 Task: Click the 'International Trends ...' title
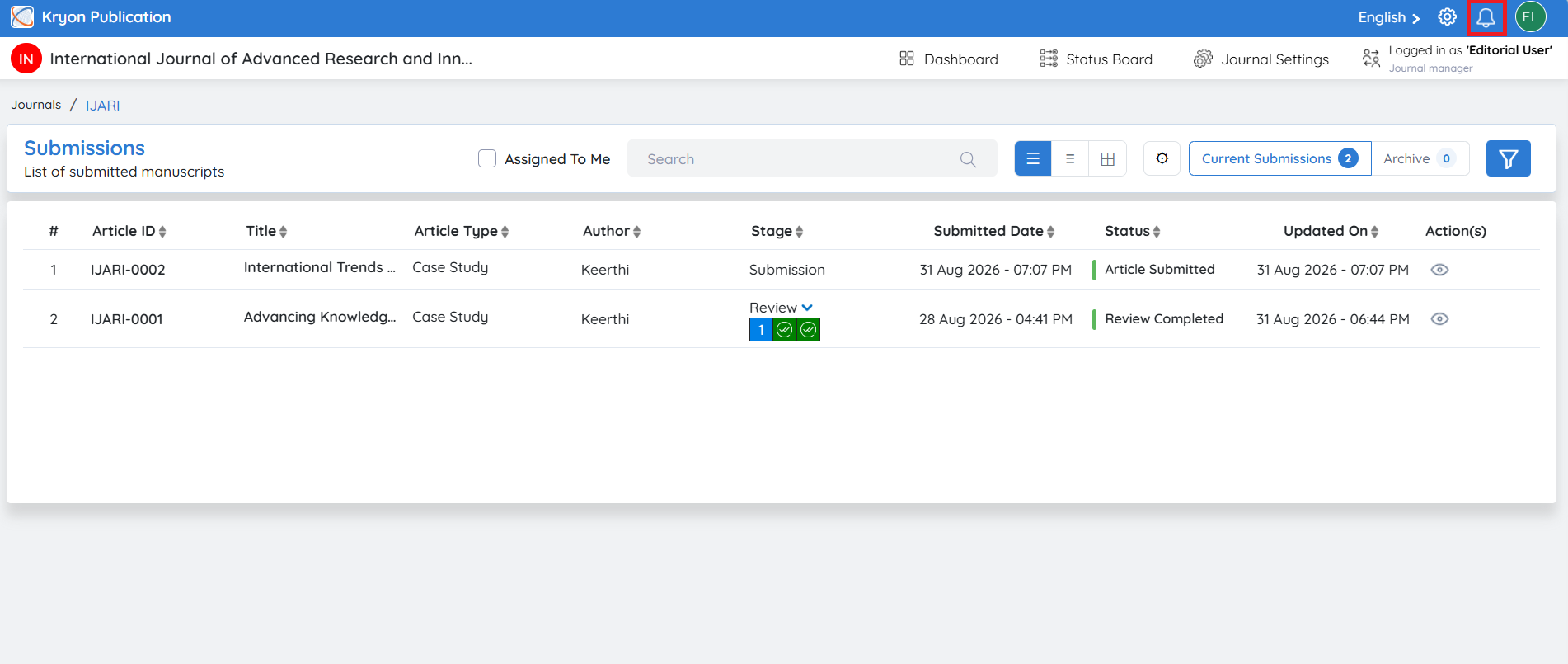point(320,267)
